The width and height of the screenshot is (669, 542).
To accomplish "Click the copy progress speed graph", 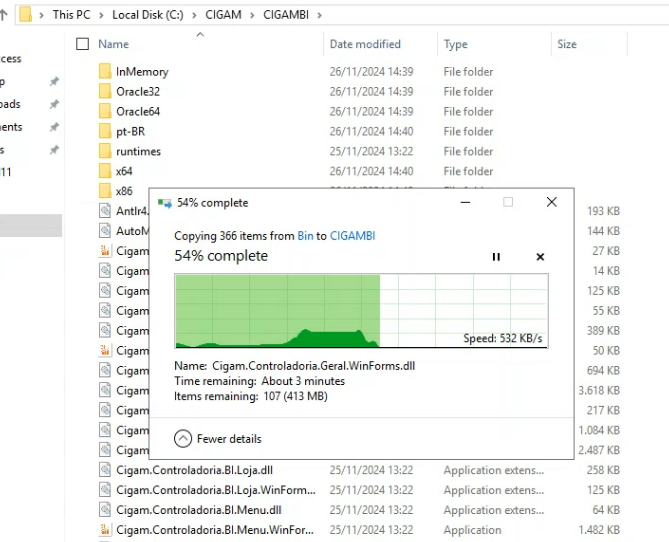I will coord(361,310).
